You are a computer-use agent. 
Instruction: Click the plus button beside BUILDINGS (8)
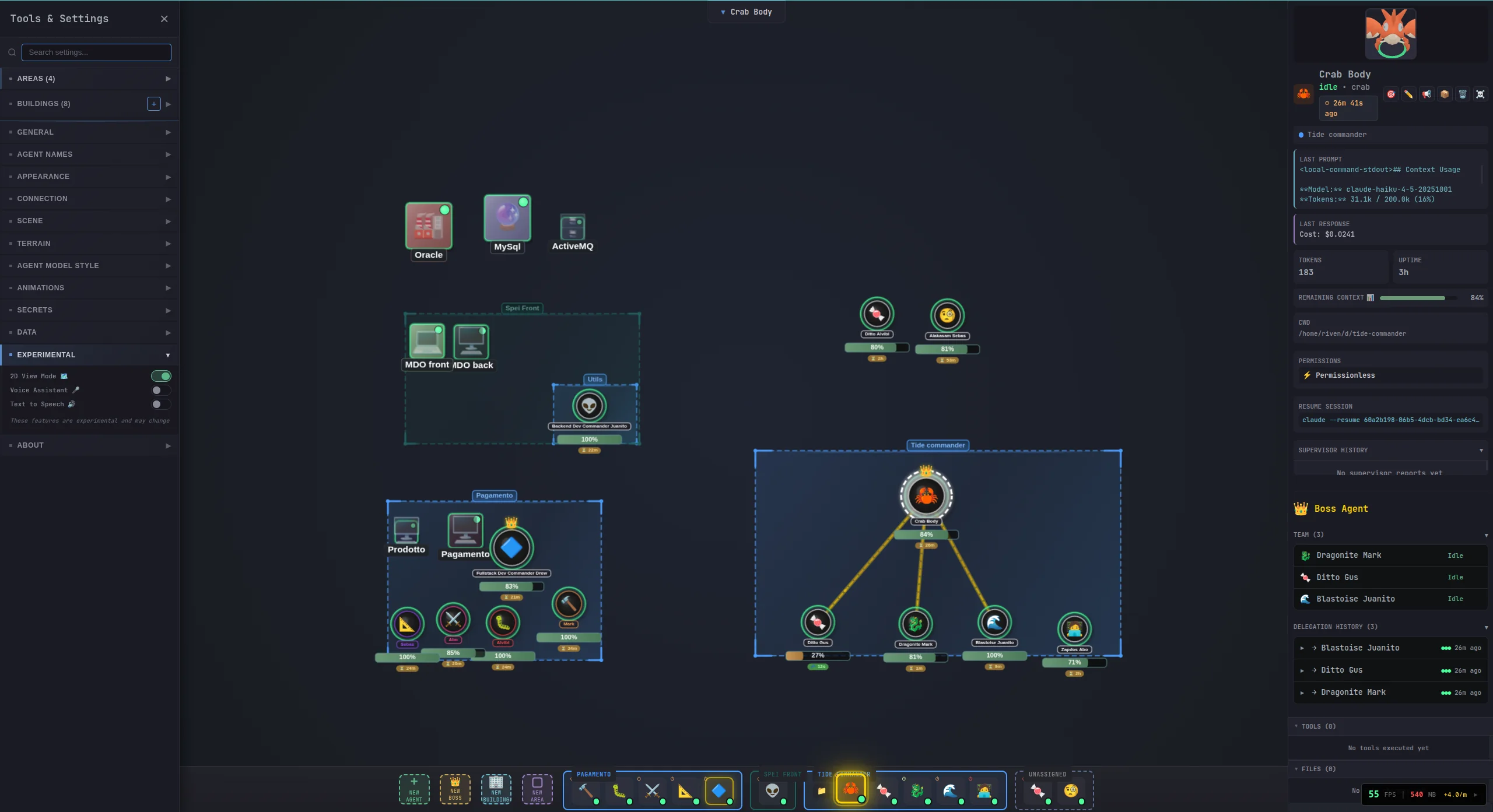[153, 103]
